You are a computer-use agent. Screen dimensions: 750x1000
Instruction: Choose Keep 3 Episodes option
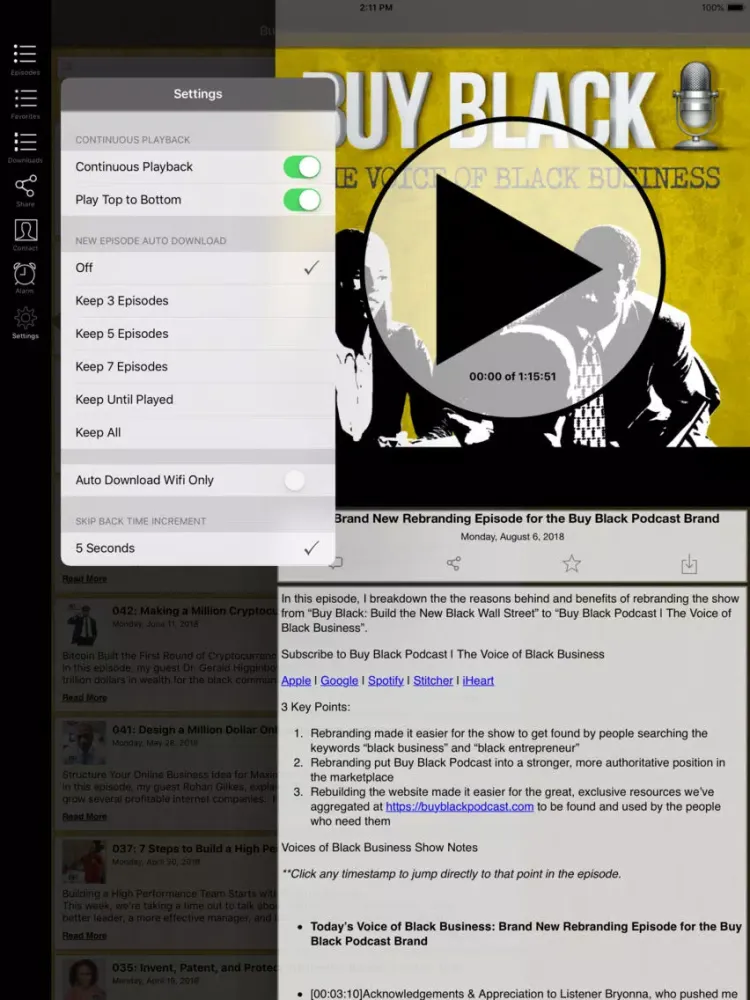pos(198,301)
